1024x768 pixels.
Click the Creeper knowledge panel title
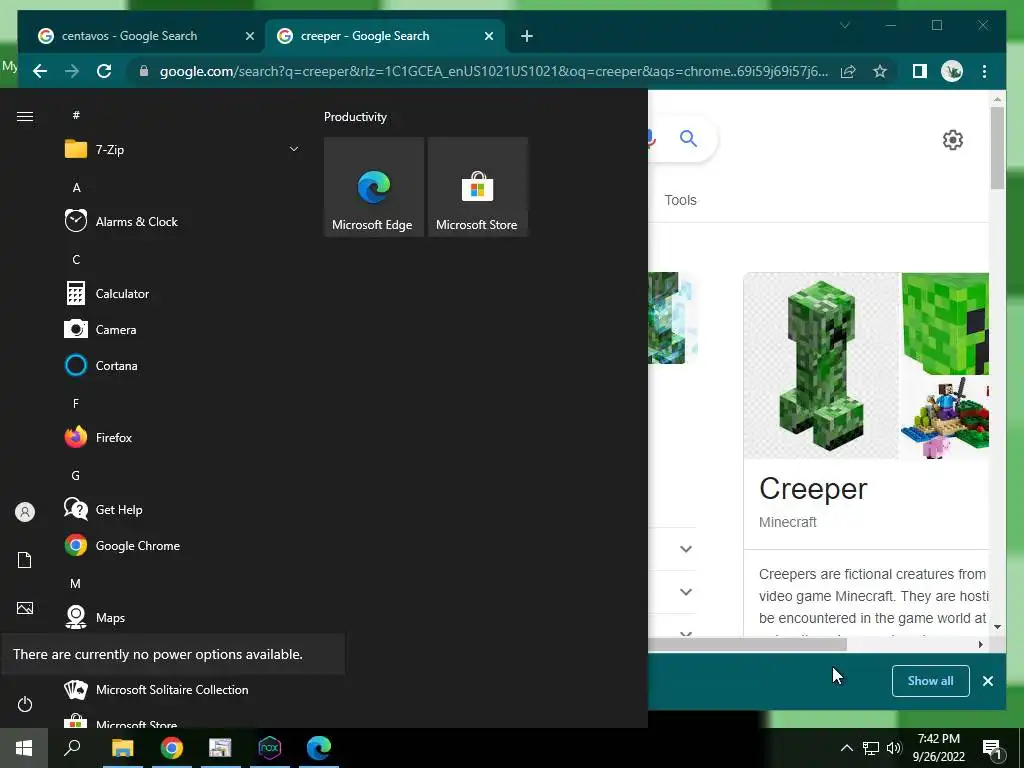coord(813,488)
